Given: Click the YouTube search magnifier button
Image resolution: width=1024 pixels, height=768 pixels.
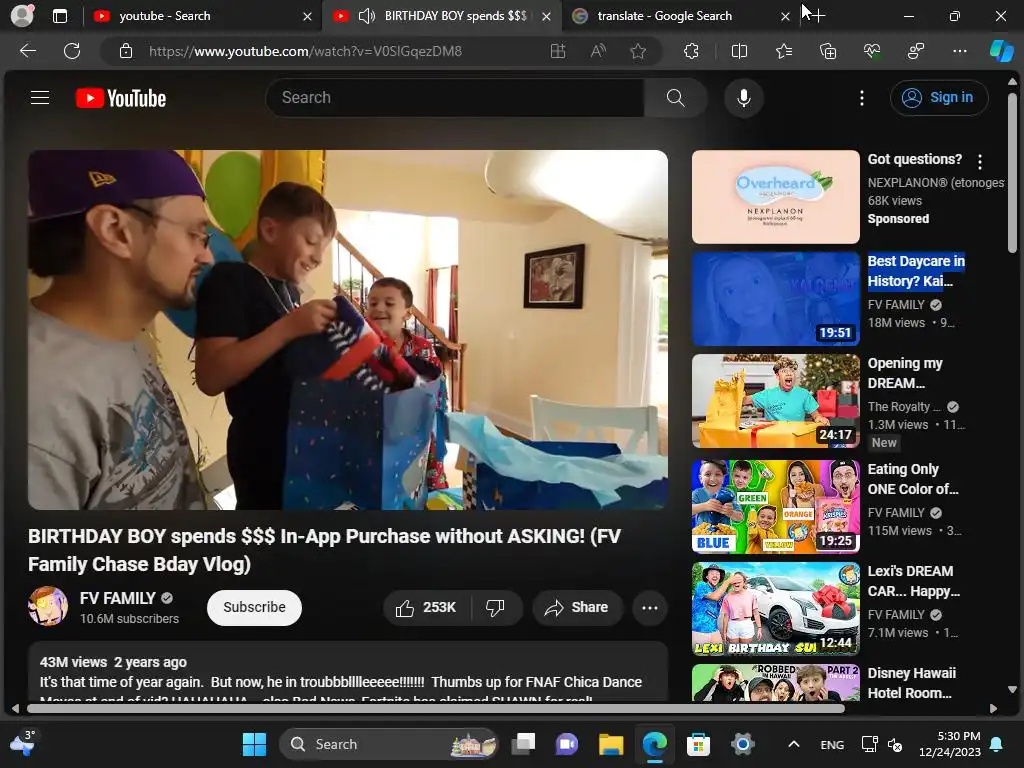Looking at the screenshot, I should coord(675,98).
